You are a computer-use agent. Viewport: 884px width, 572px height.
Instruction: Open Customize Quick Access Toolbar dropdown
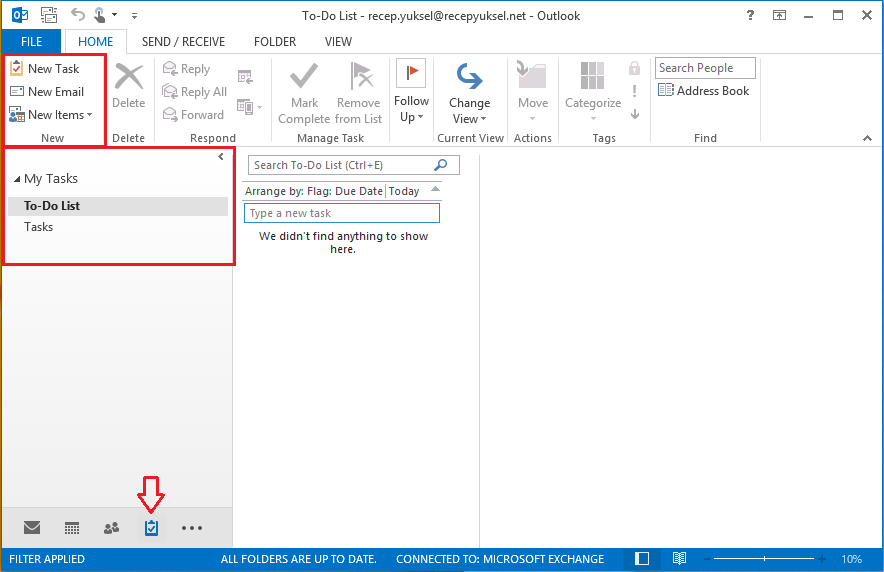134,16
